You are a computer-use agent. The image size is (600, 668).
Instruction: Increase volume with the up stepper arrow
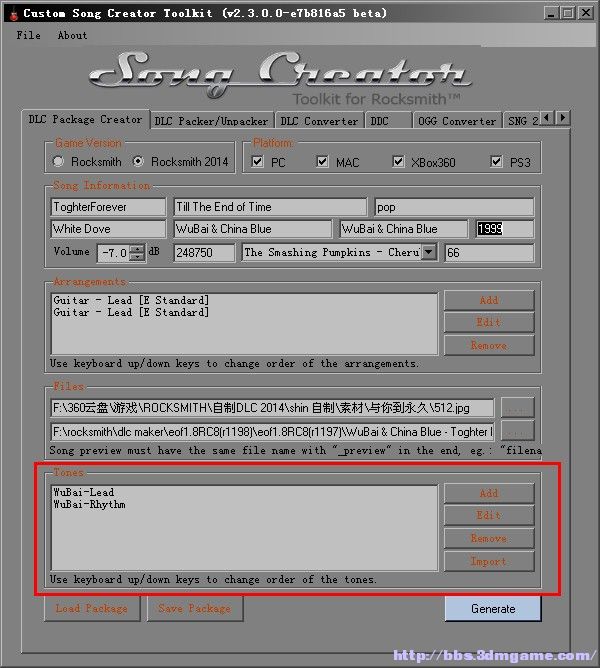point(137,248)
